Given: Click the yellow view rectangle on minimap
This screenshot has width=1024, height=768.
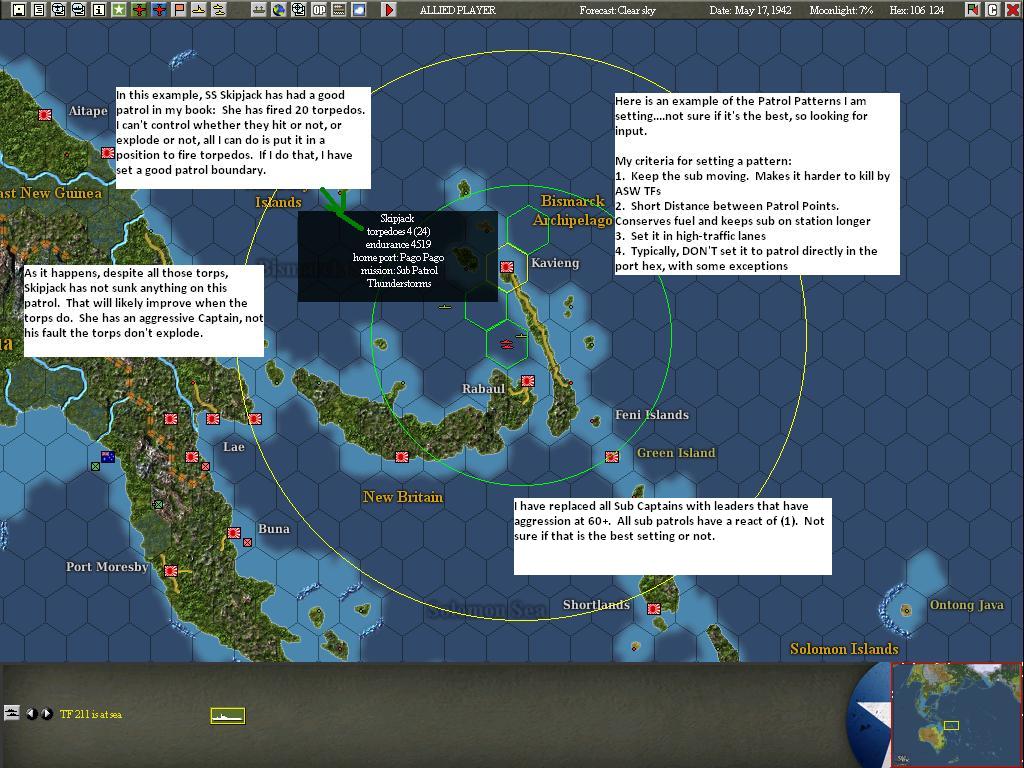Looking at the screenshot, I should pos(952,726).
